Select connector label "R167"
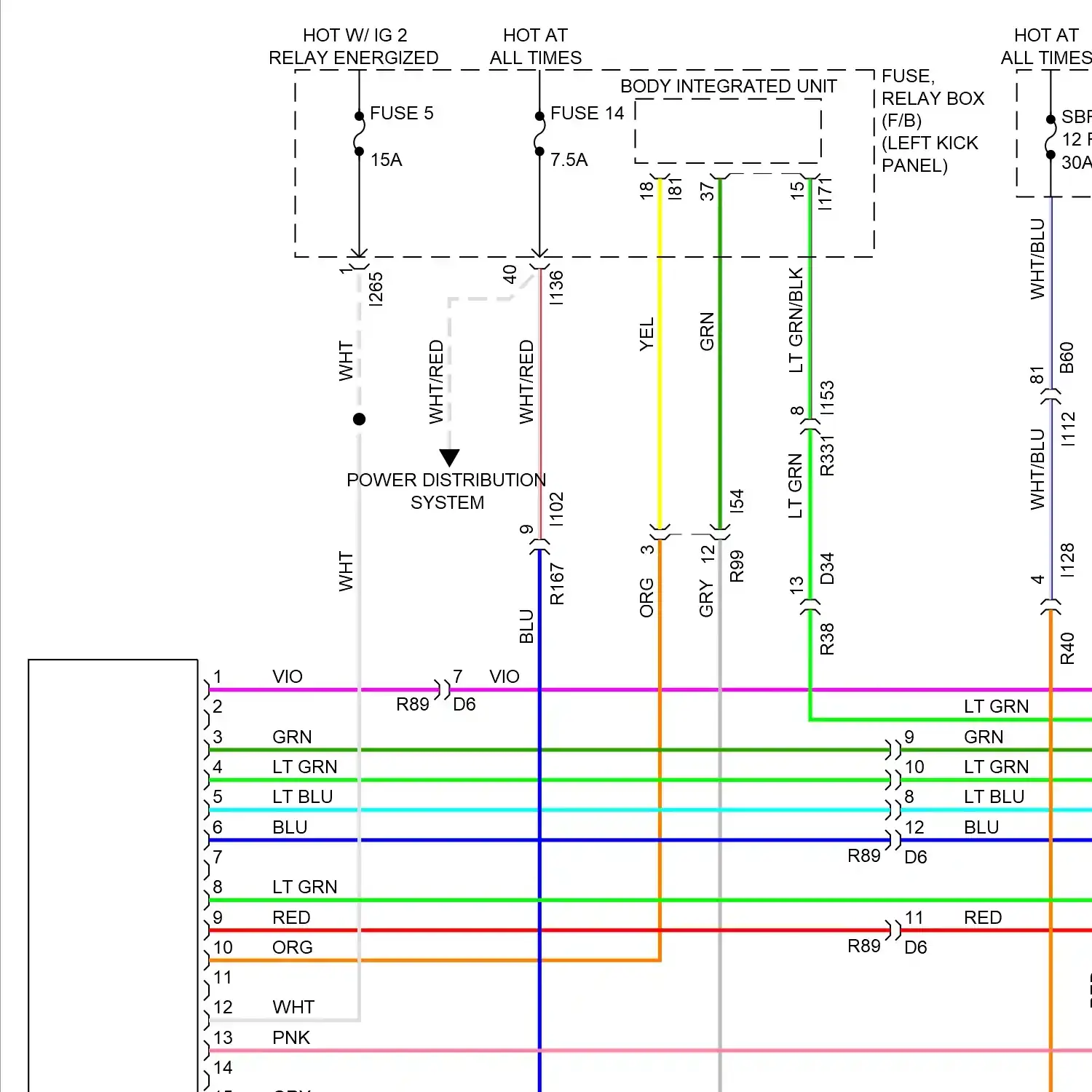Viewport: 1092px width, 1092px height. coord(557,584)
